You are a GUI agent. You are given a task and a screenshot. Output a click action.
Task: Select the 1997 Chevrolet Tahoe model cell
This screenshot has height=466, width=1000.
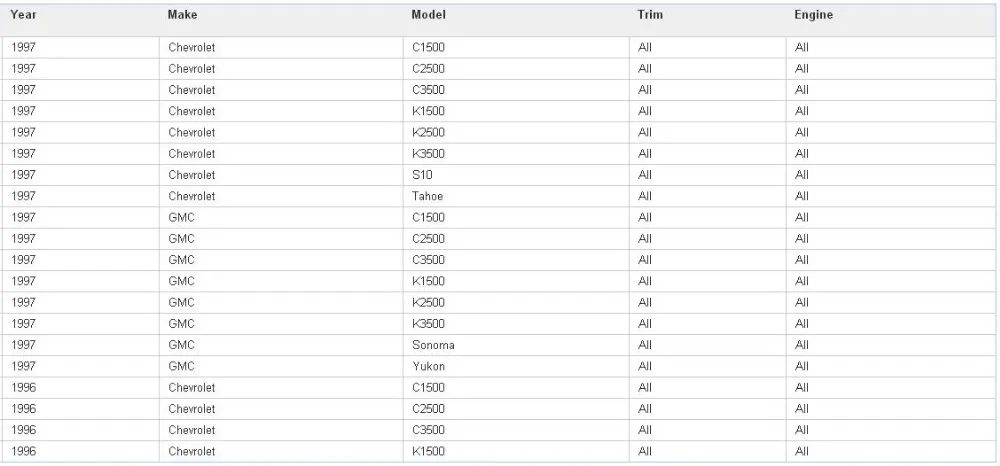coord(427,196)
